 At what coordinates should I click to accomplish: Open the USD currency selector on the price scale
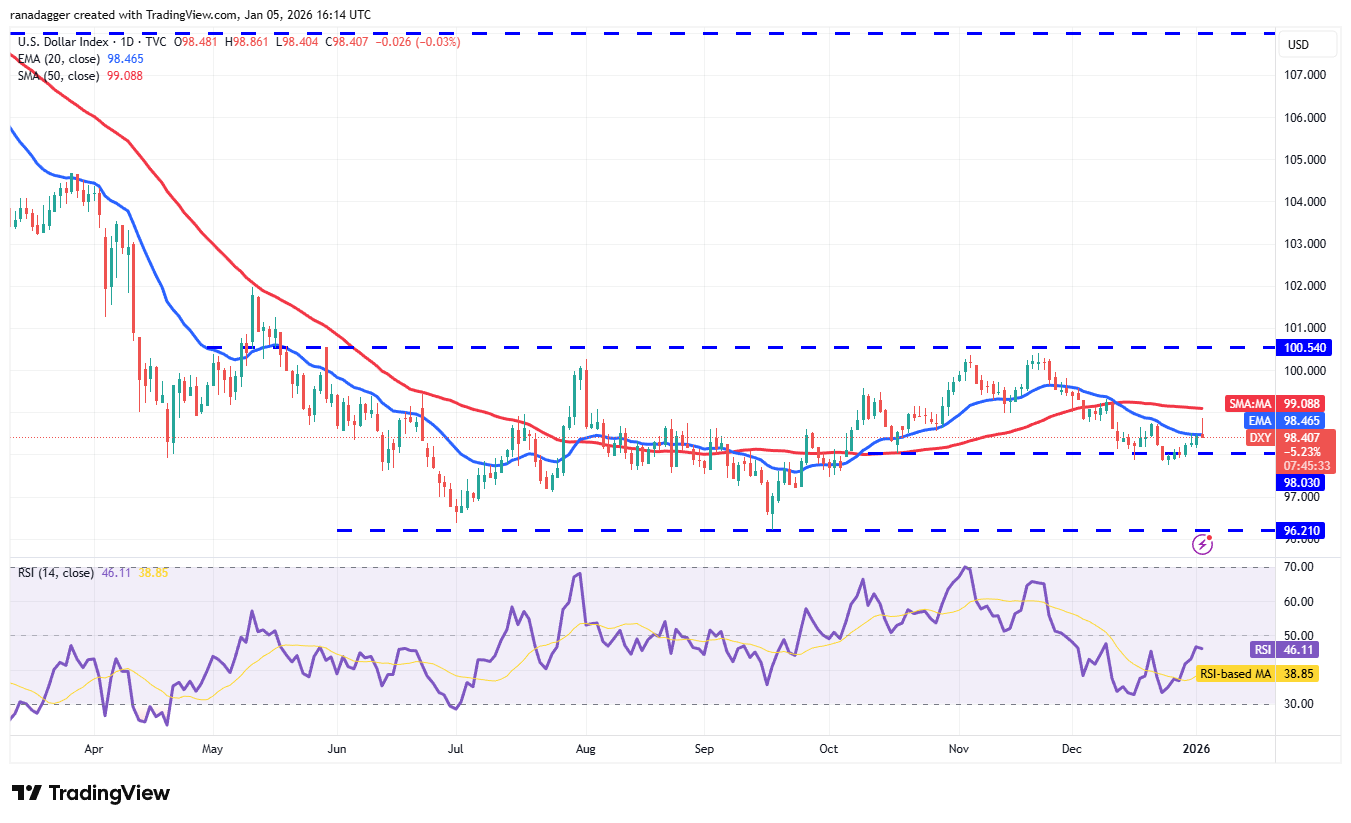click(1307, 44)
